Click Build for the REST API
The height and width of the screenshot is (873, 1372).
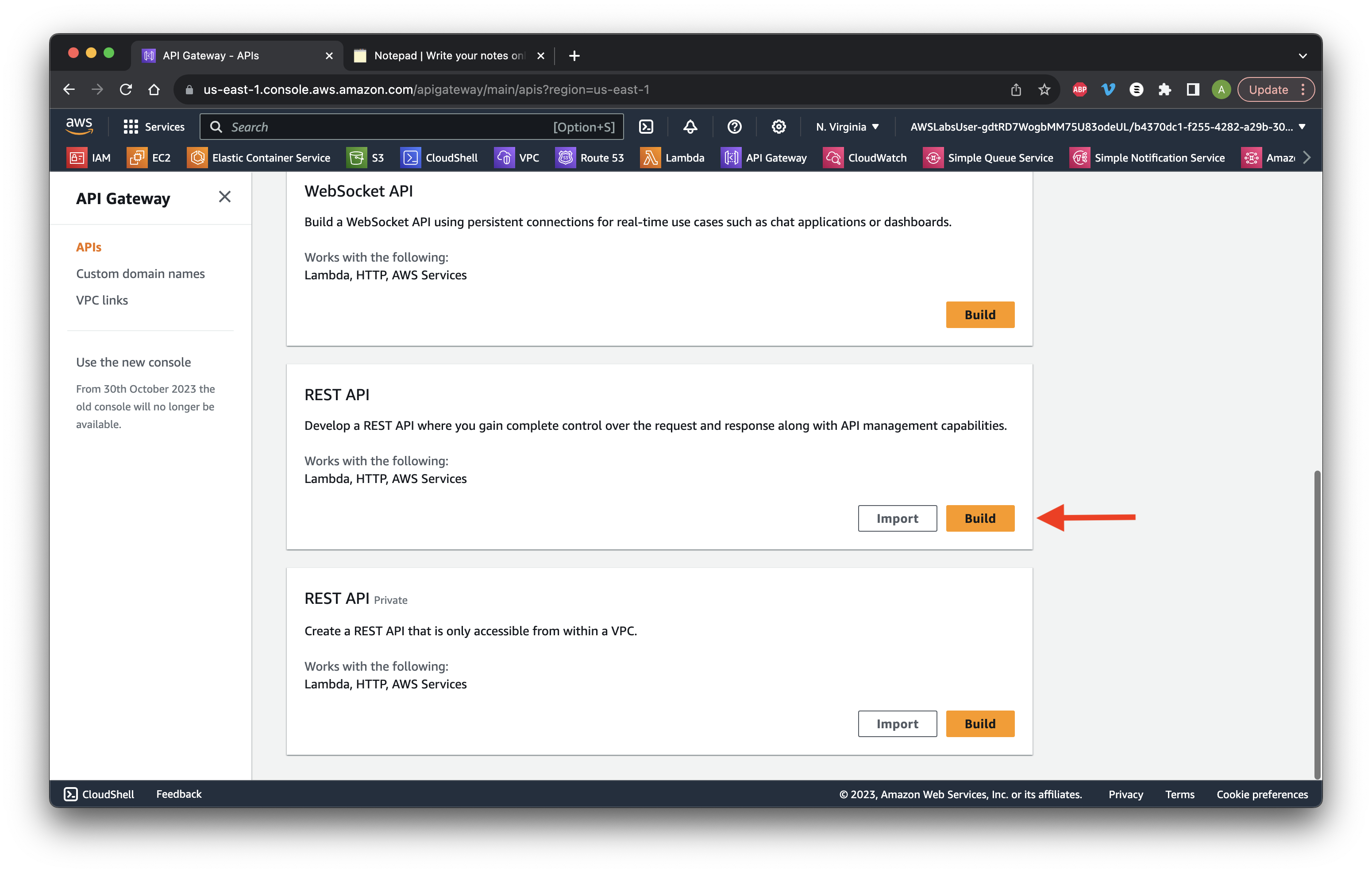pyautogui.click(x=980, y=518)
